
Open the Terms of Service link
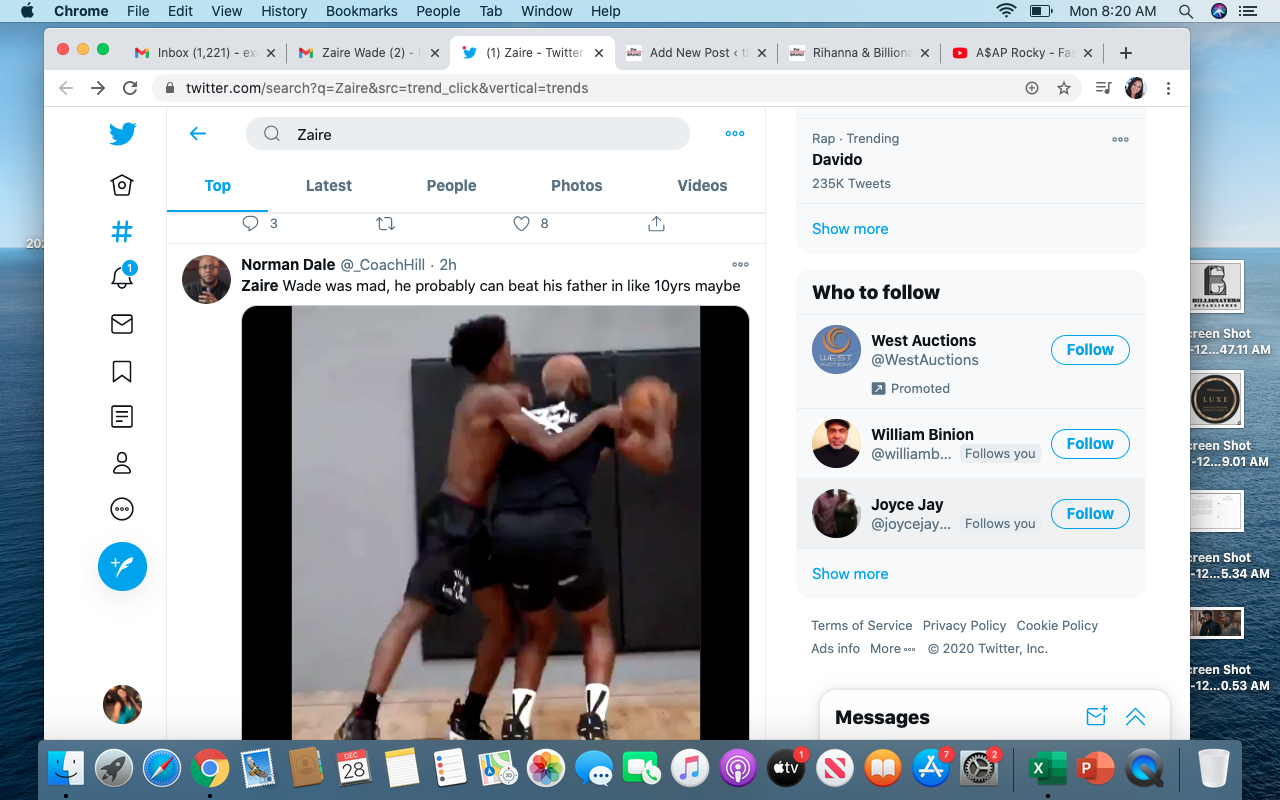[862, 626]
